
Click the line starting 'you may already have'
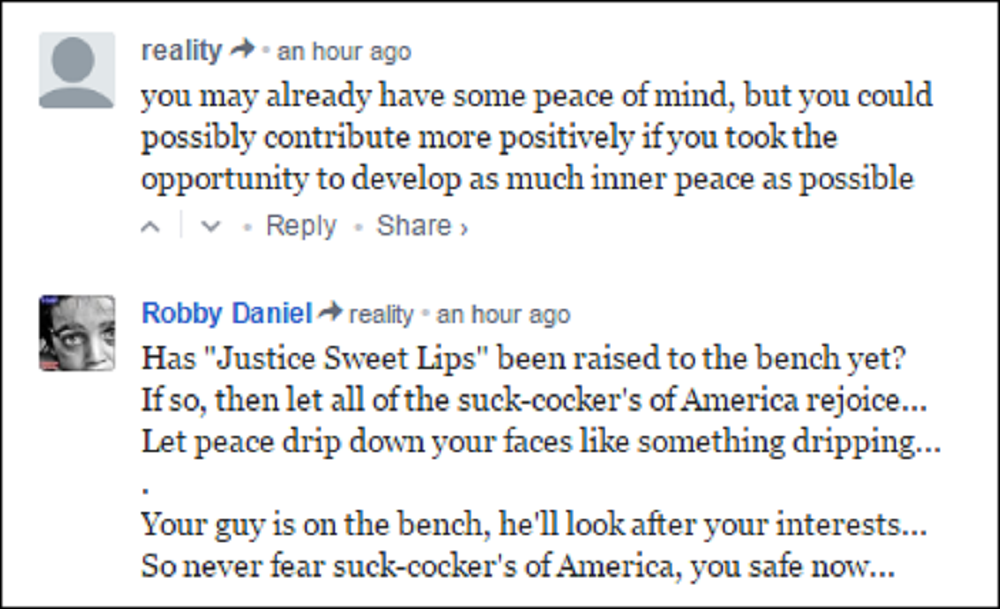pyautogui.click(x=536, y=96)
